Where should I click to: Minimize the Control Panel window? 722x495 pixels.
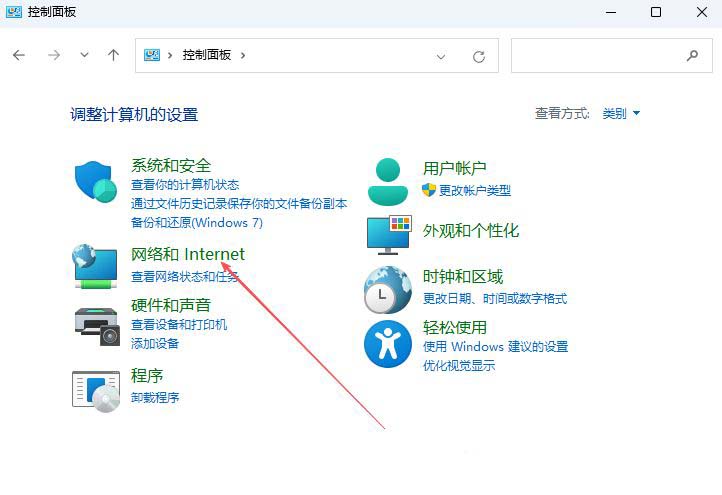point(611,12)
